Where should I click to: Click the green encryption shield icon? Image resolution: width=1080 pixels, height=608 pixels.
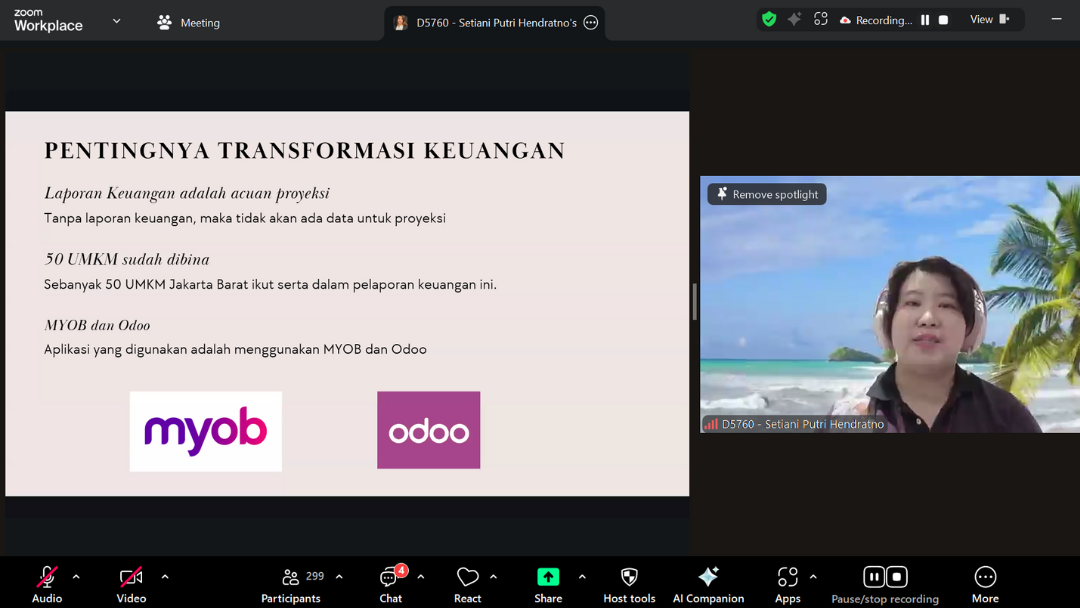click(768, 19)
